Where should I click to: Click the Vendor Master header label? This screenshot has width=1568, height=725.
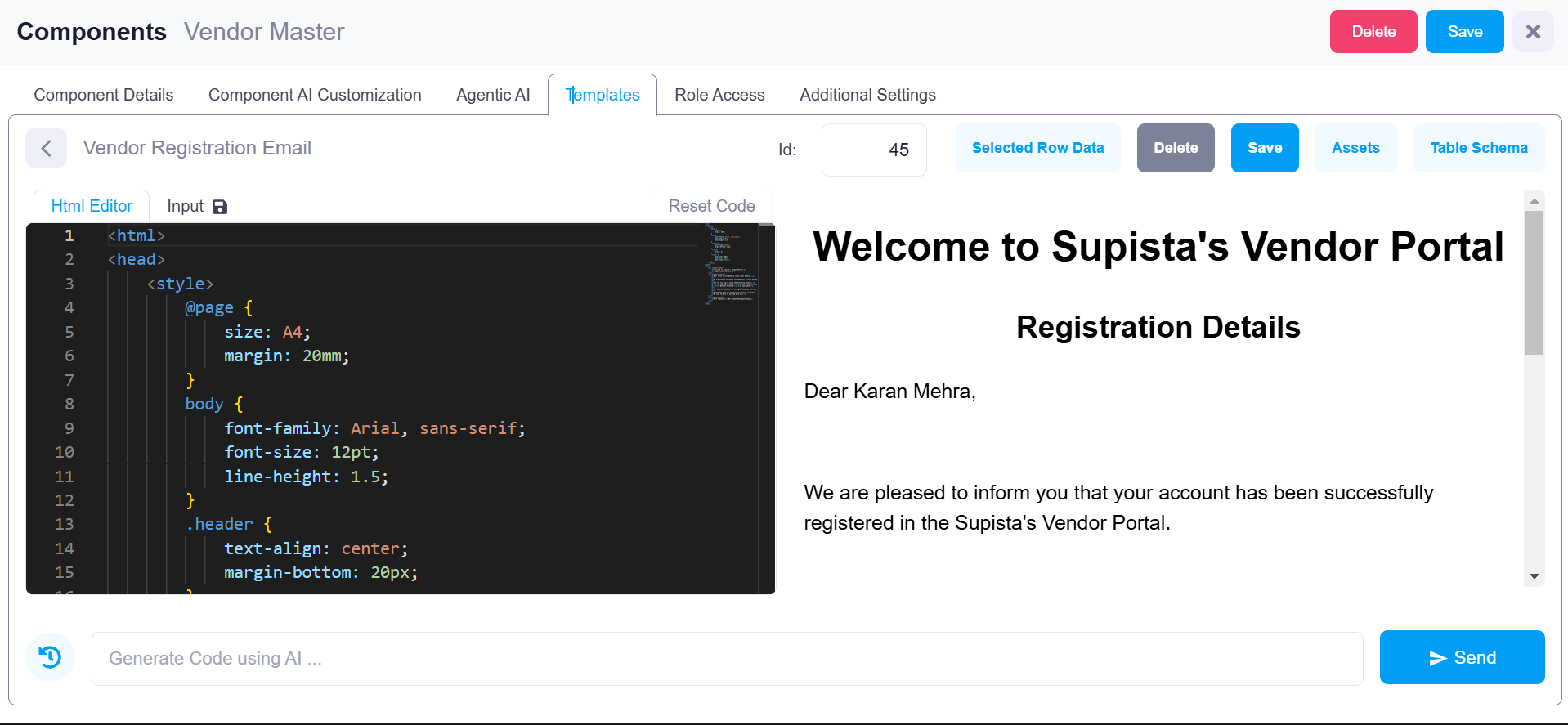(264, 32)
